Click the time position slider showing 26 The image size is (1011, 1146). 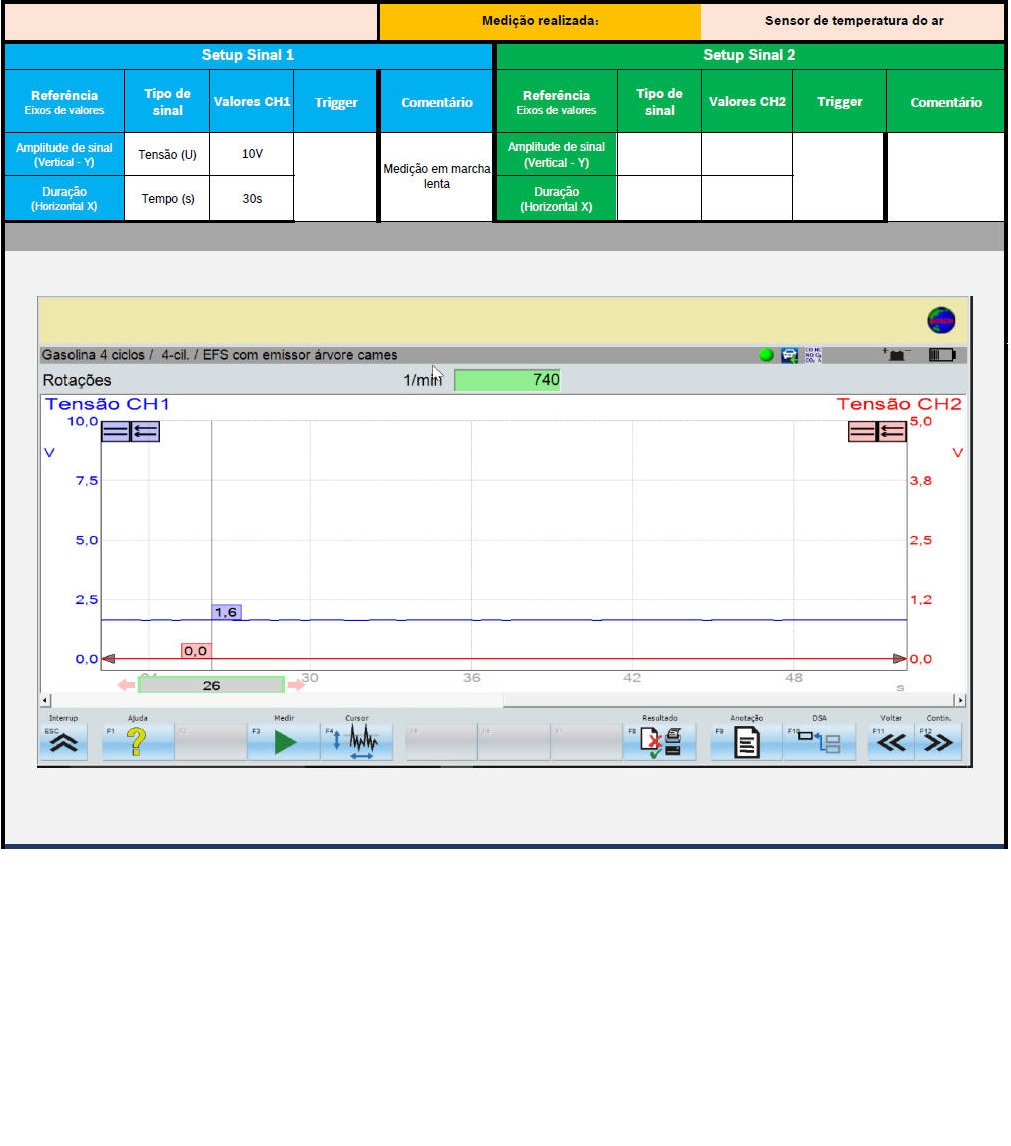pyautogui.click(x=211, y=685)
